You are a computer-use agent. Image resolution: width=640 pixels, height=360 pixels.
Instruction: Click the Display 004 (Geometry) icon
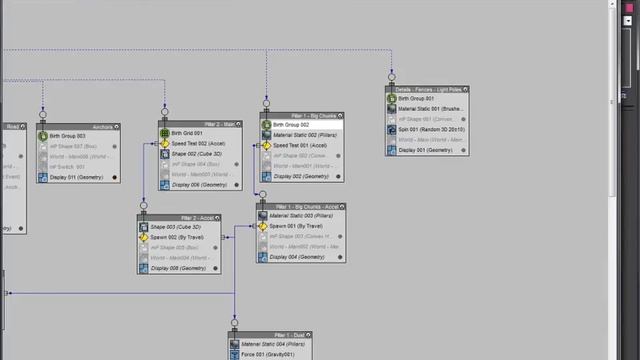[263, 257]
